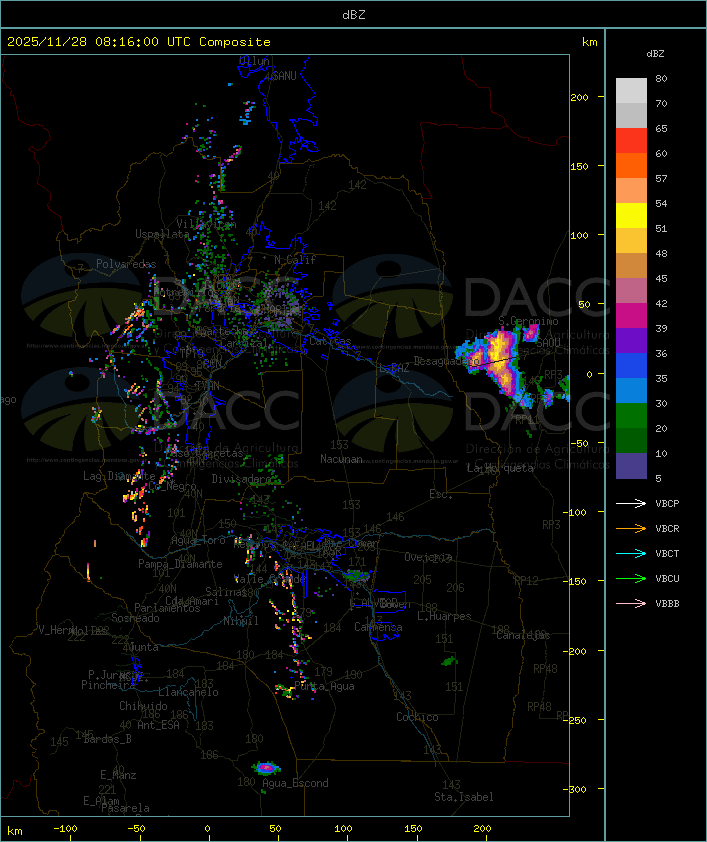This screenshot has width=707, height=842.
Task: Click the Sosneado map label
Action: coord(135,618)
